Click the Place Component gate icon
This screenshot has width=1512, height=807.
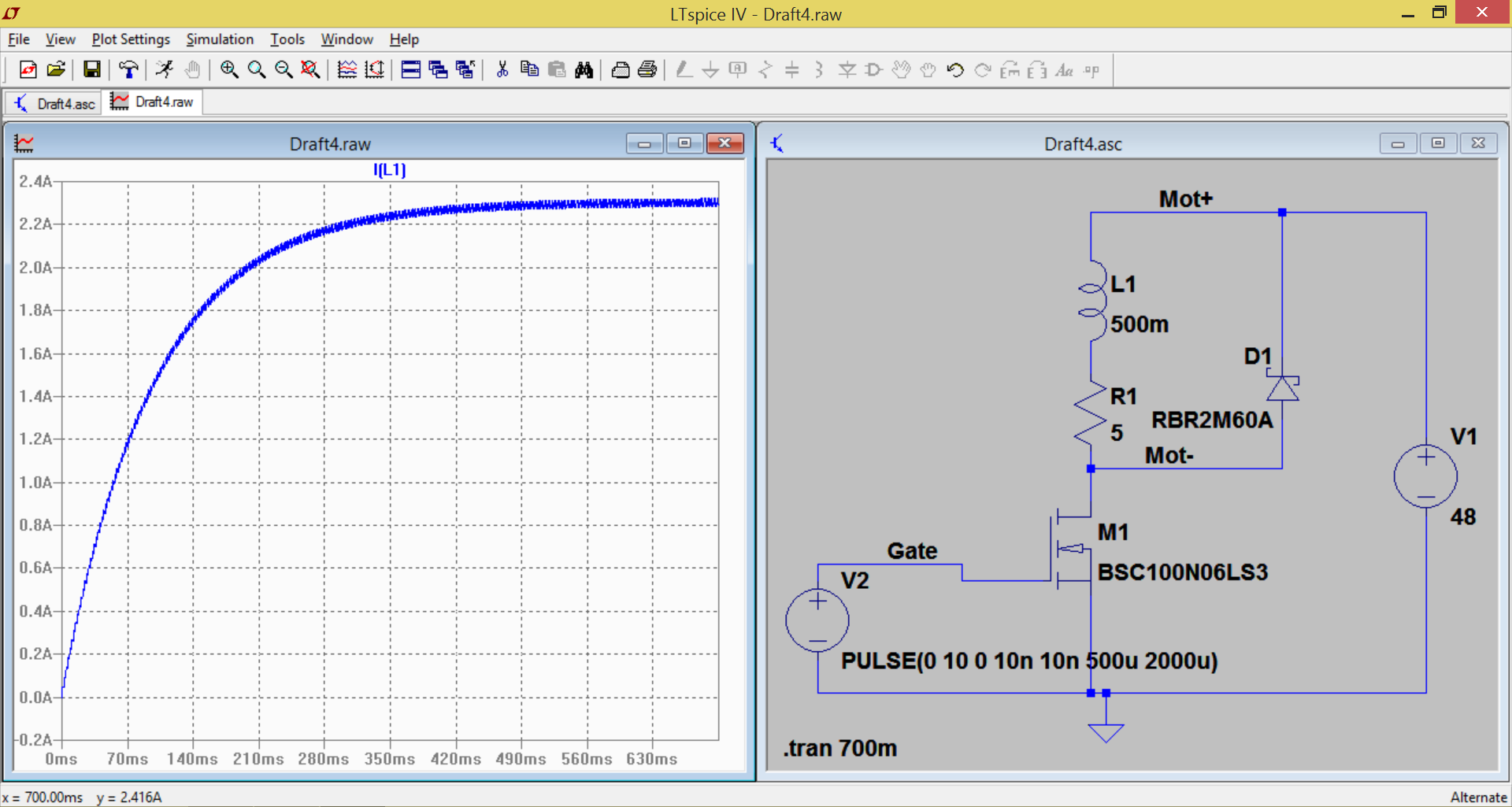pyautogui.click(x=874, y=70)
